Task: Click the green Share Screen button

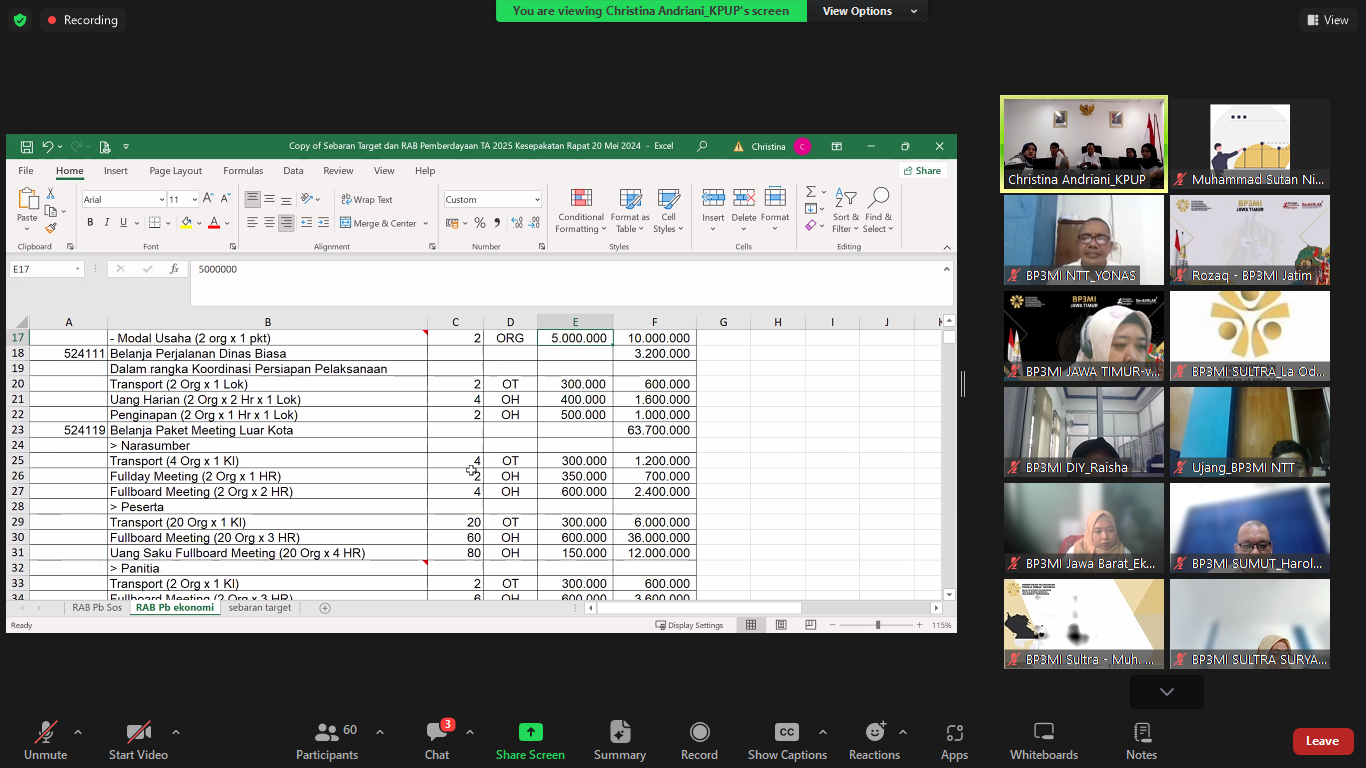Action: click(530, 740)
